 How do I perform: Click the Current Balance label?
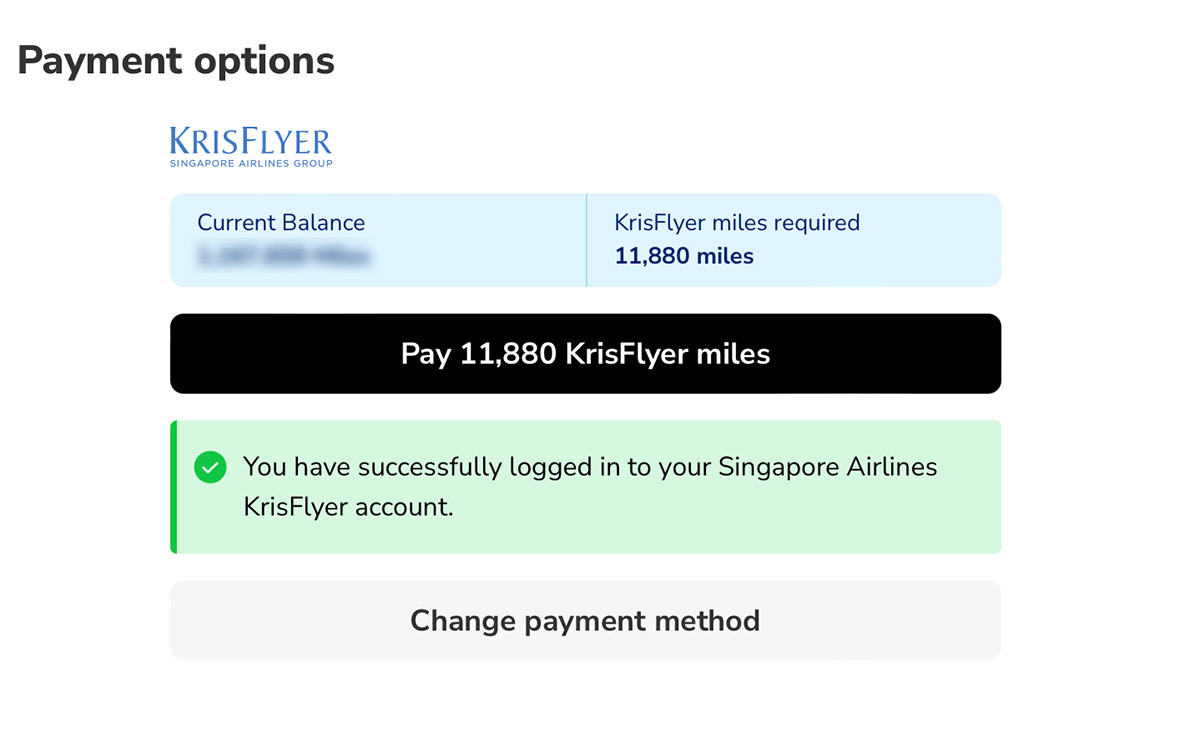pyautogui.click(x=281, y=223)
